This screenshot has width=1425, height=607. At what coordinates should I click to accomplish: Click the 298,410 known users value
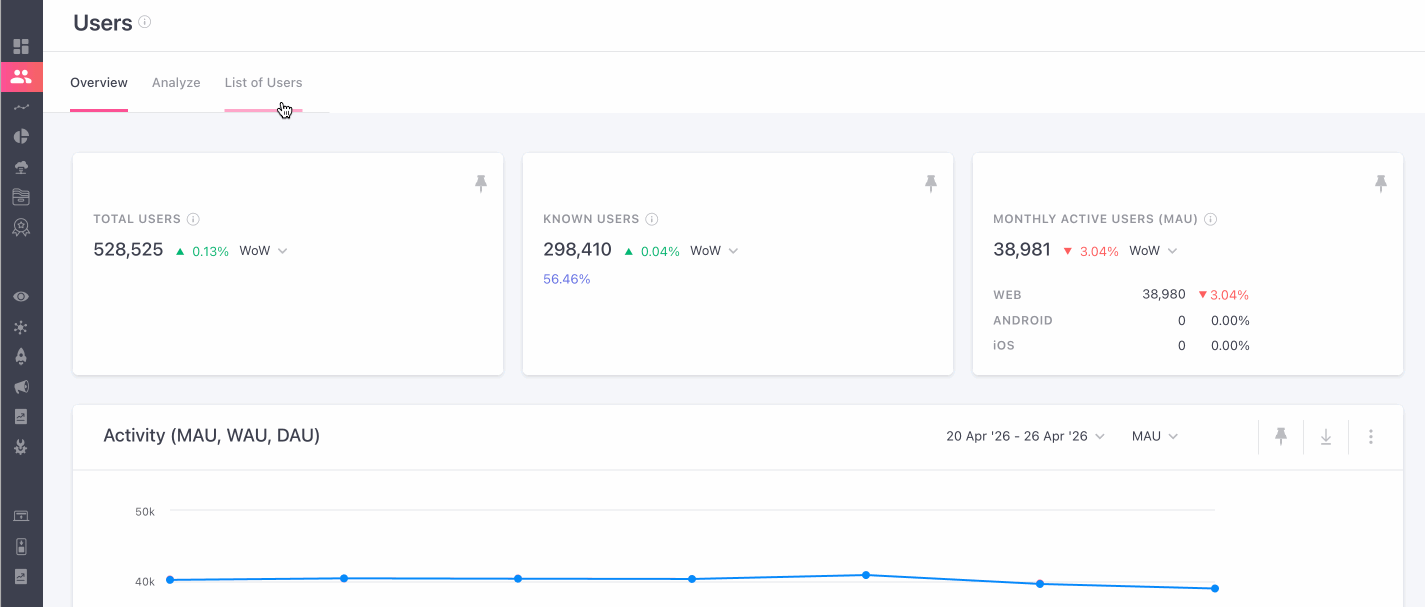coord(577,250)
